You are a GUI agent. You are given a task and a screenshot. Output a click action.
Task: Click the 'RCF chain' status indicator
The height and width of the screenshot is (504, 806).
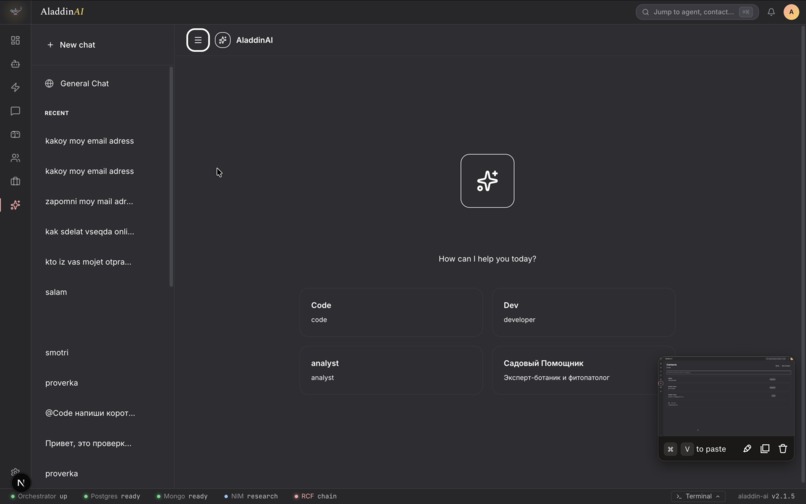(315, 496)
